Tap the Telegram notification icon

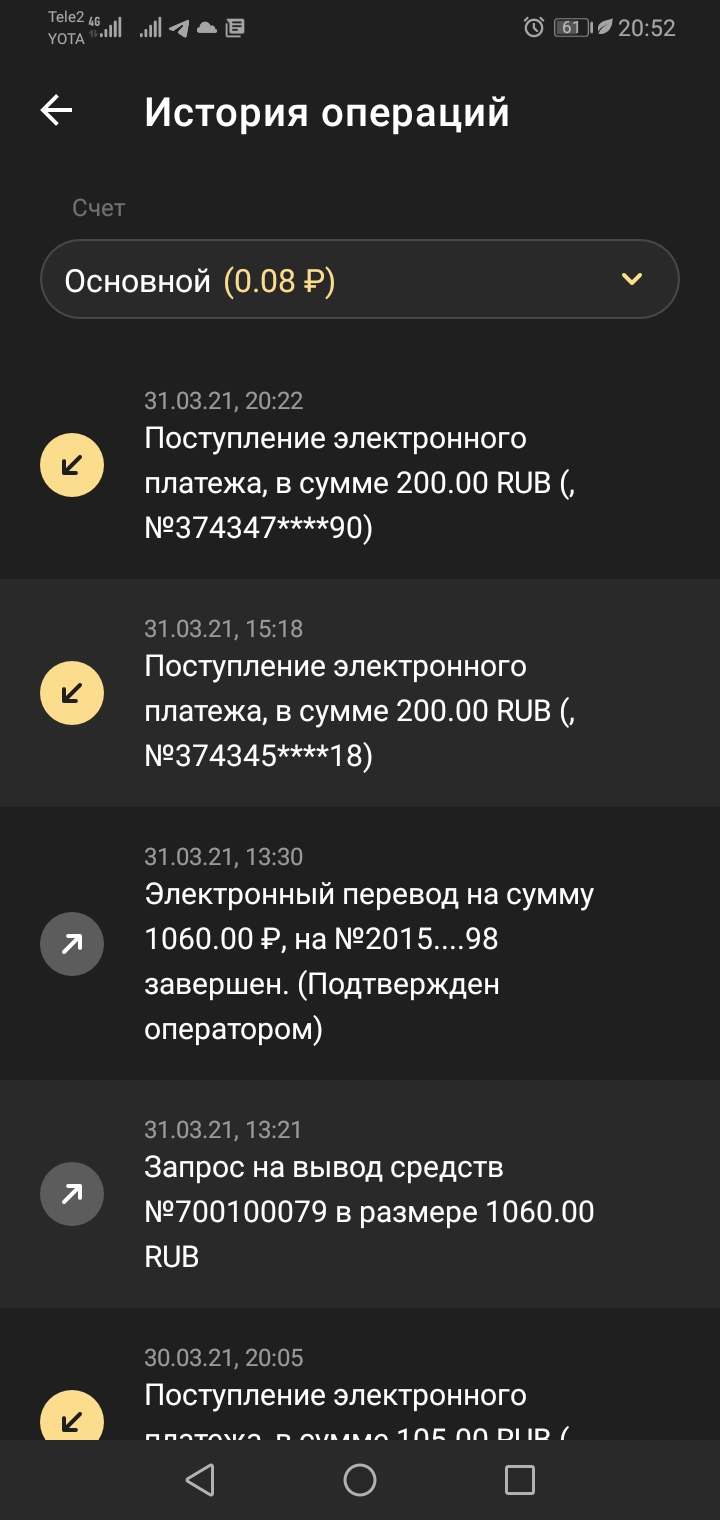[180, 28]
